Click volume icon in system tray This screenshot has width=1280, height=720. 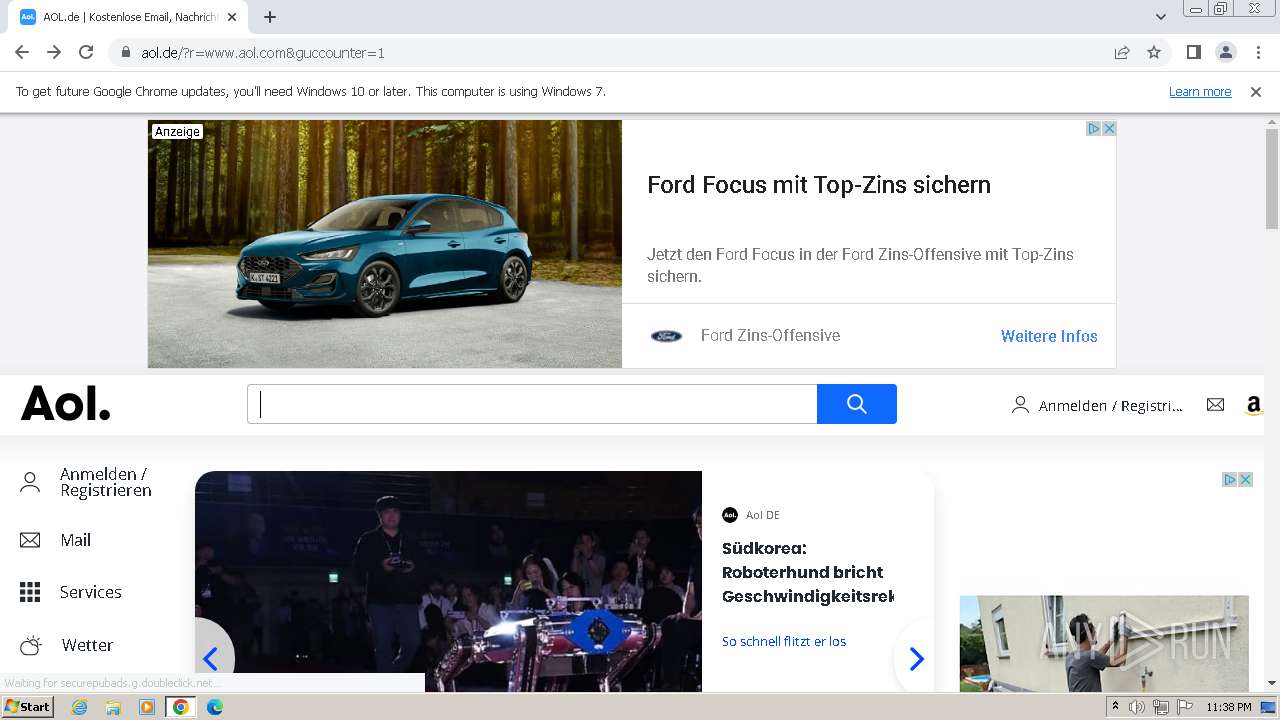tap(1137, 707)
